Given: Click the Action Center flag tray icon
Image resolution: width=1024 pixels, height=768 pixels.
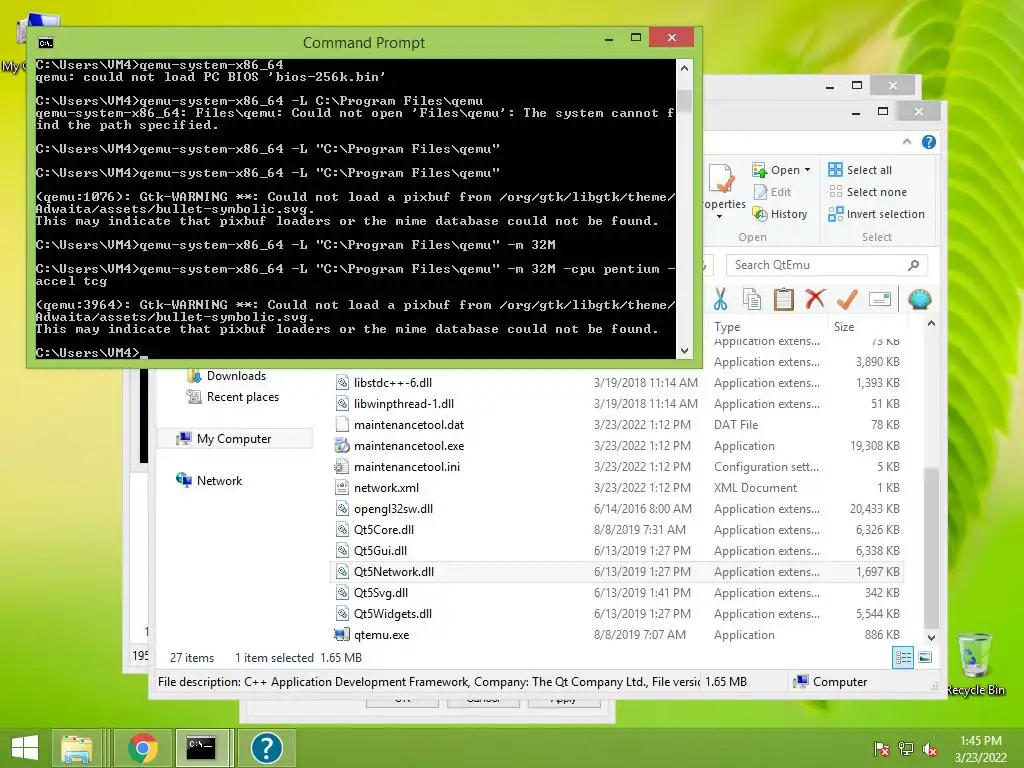Looking at the screenshot, I should [x=881, y=748].
